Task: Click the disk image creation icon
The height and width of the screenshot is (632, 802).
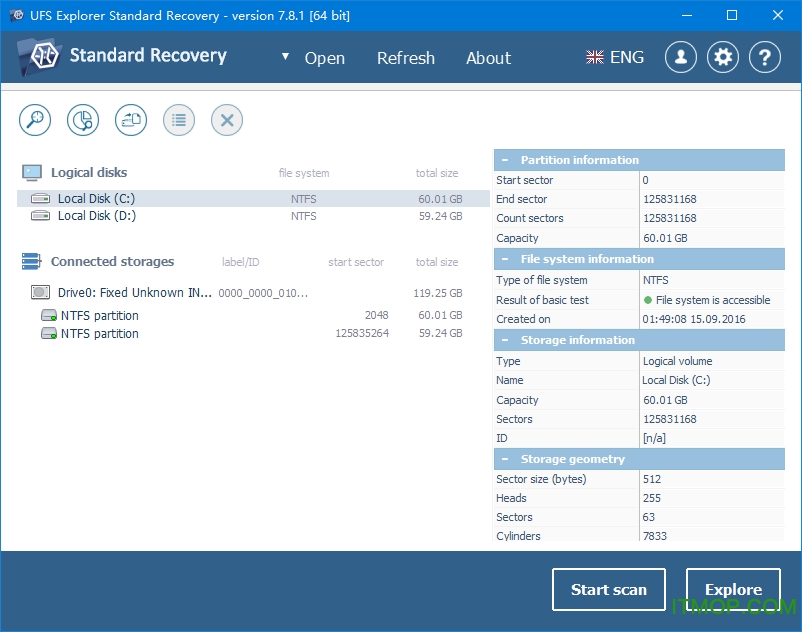Action: 131,120
